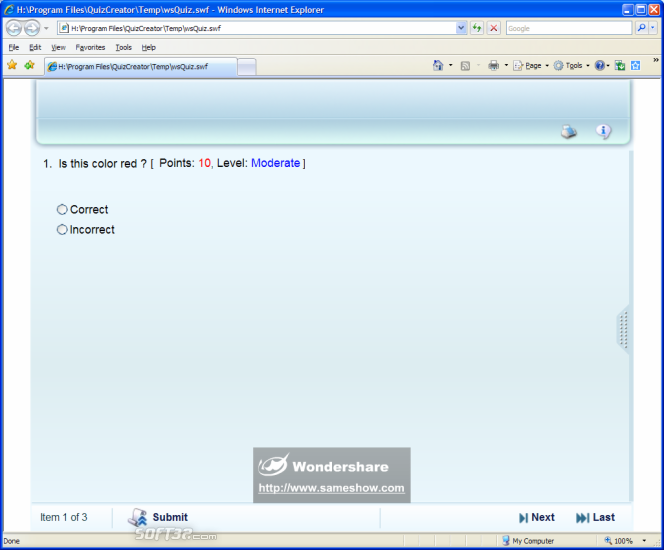Click the 100% zoom level button
The height and width of the screenshot is (550, 664).
click(x=619, y=541)
